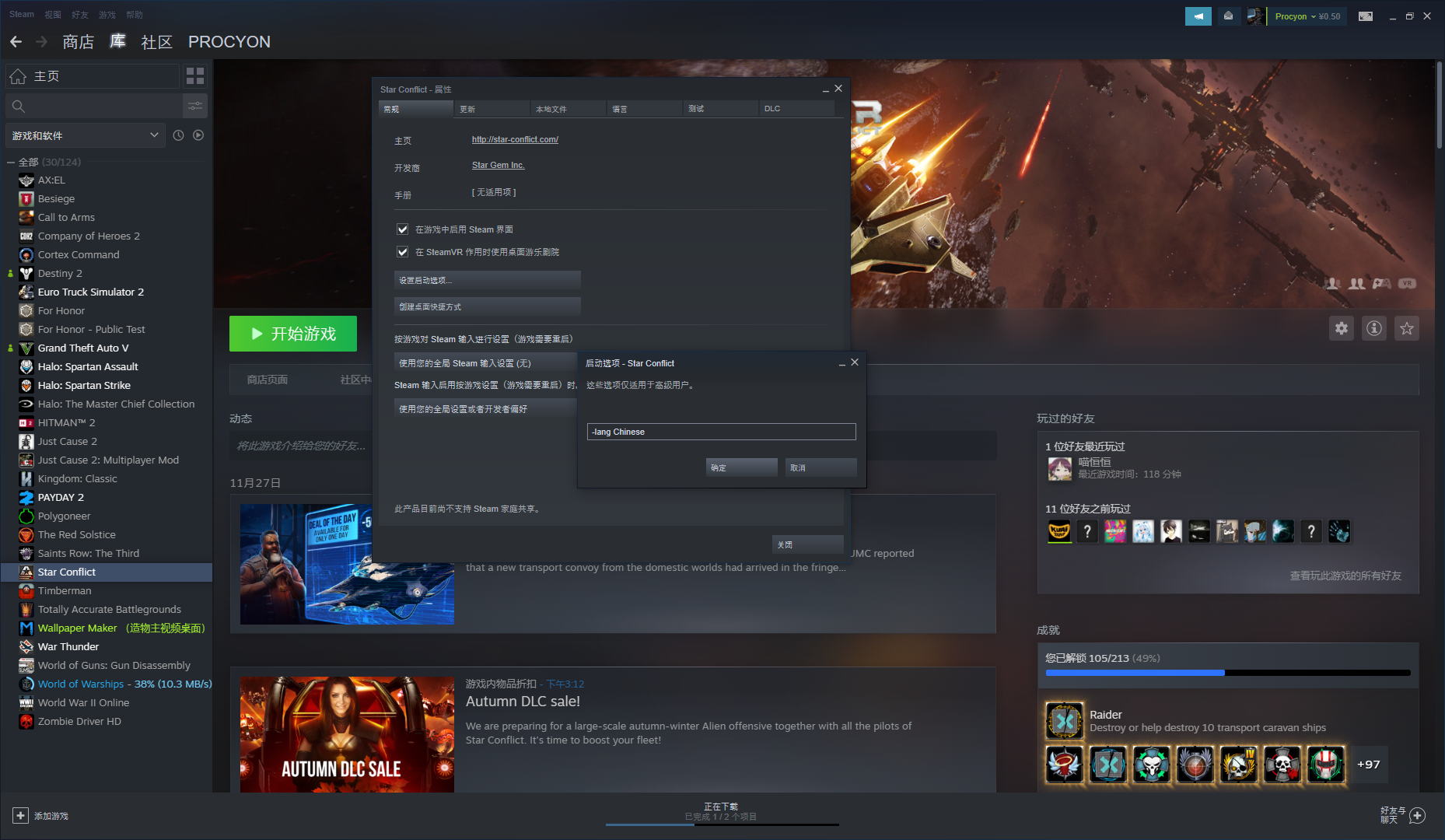Click the page vertical scrollbar
1445x840 pixels.
point(1440,105)
